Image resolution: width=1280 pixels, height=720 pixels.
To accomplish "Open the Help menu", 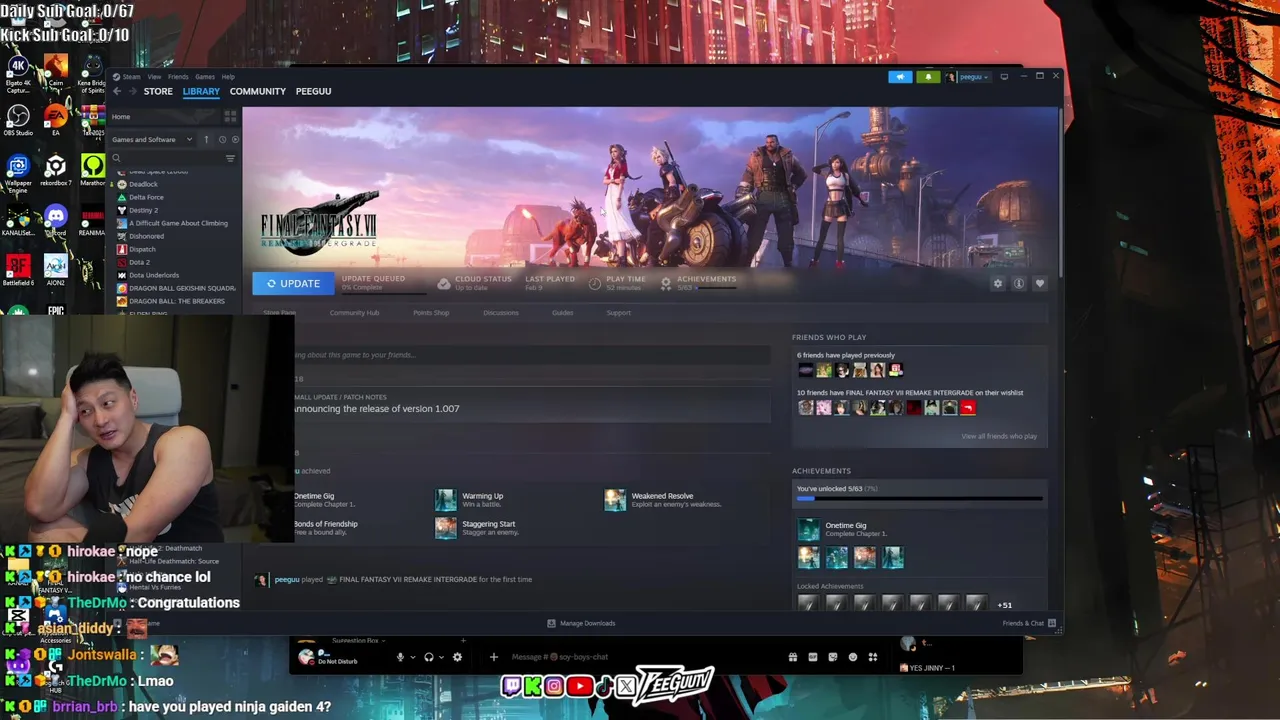I will (x=228, y=77).
